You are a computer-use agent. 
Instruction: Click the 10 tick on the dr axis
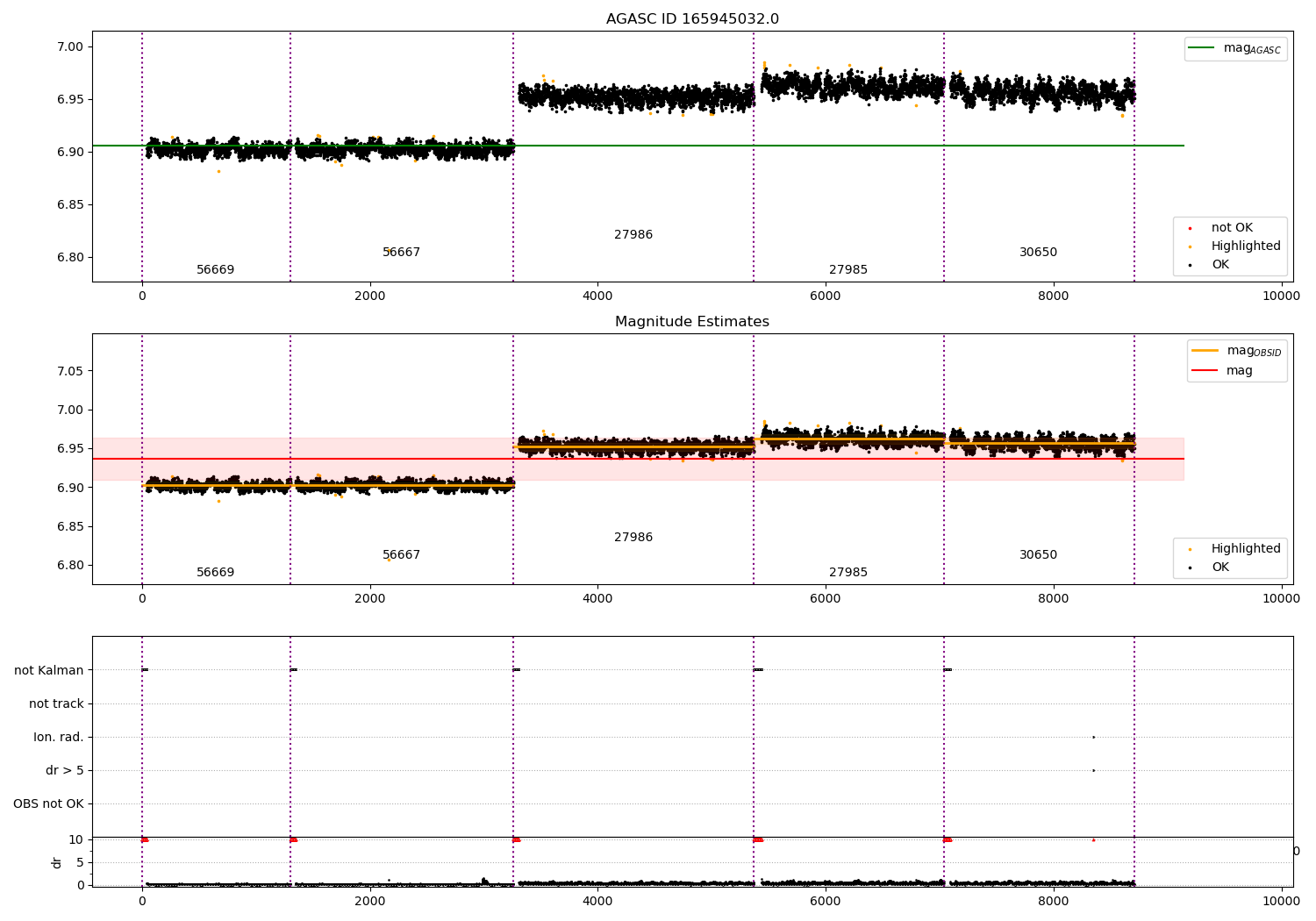(76, 839)
